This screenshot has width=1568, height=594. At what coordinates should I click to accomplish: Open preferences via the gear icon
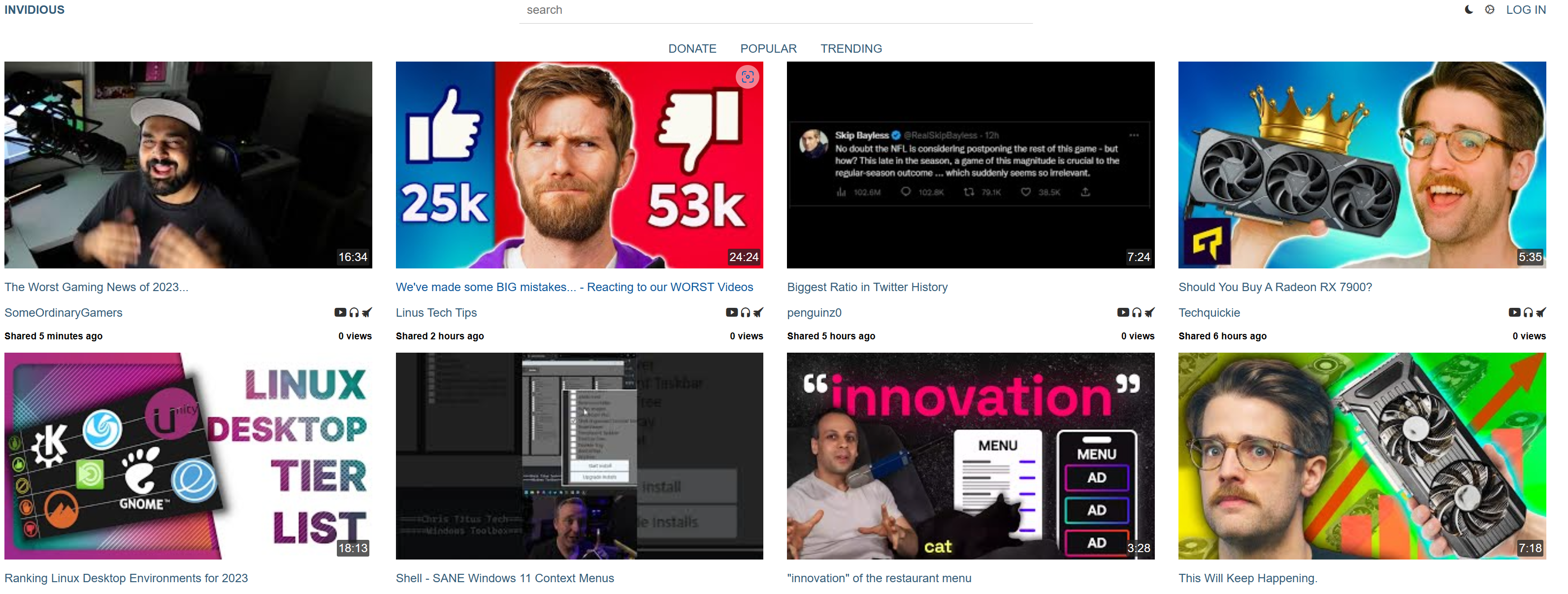[x=1490, y=10]
